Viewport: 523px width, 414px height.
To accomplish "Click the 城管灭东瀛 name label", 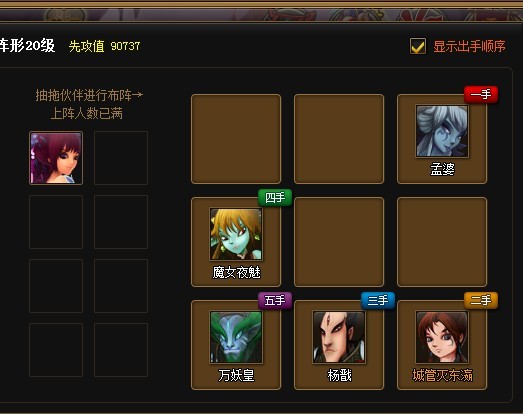I will [442, 375].
